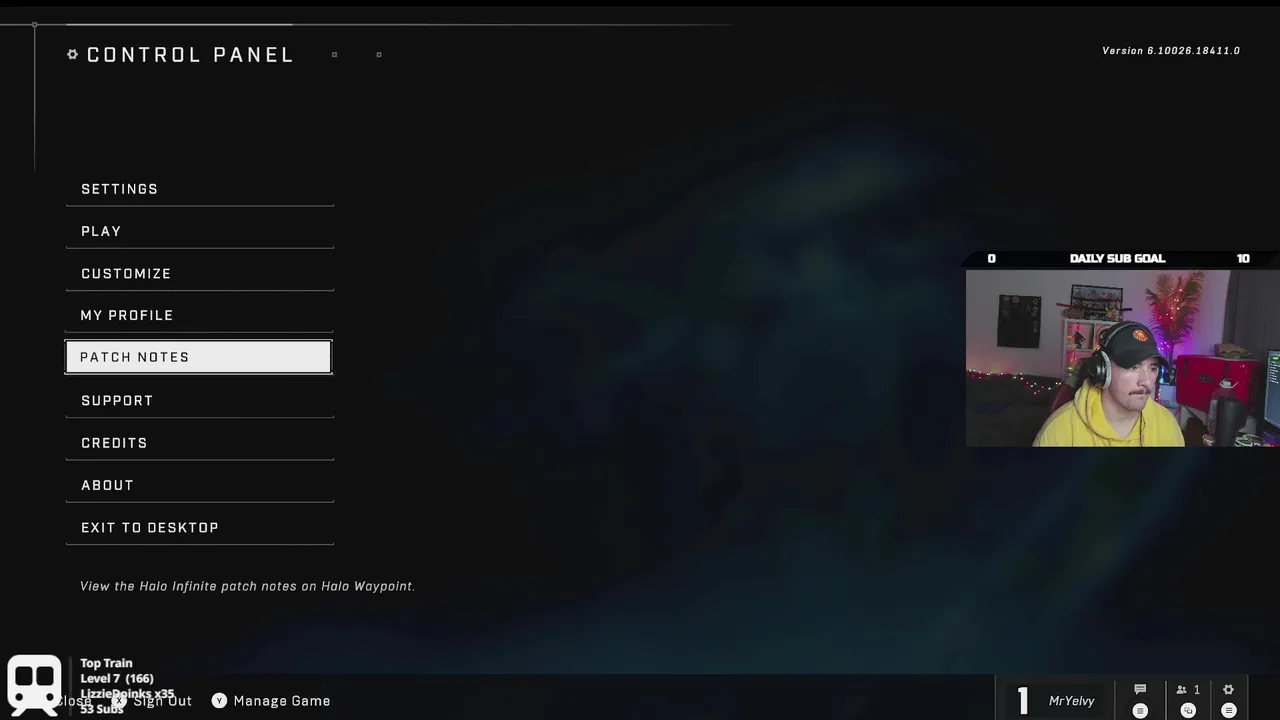The image size is (1280, 720).
Task: Select the MrYelvy player nameplate
Action: point(1071,701)
